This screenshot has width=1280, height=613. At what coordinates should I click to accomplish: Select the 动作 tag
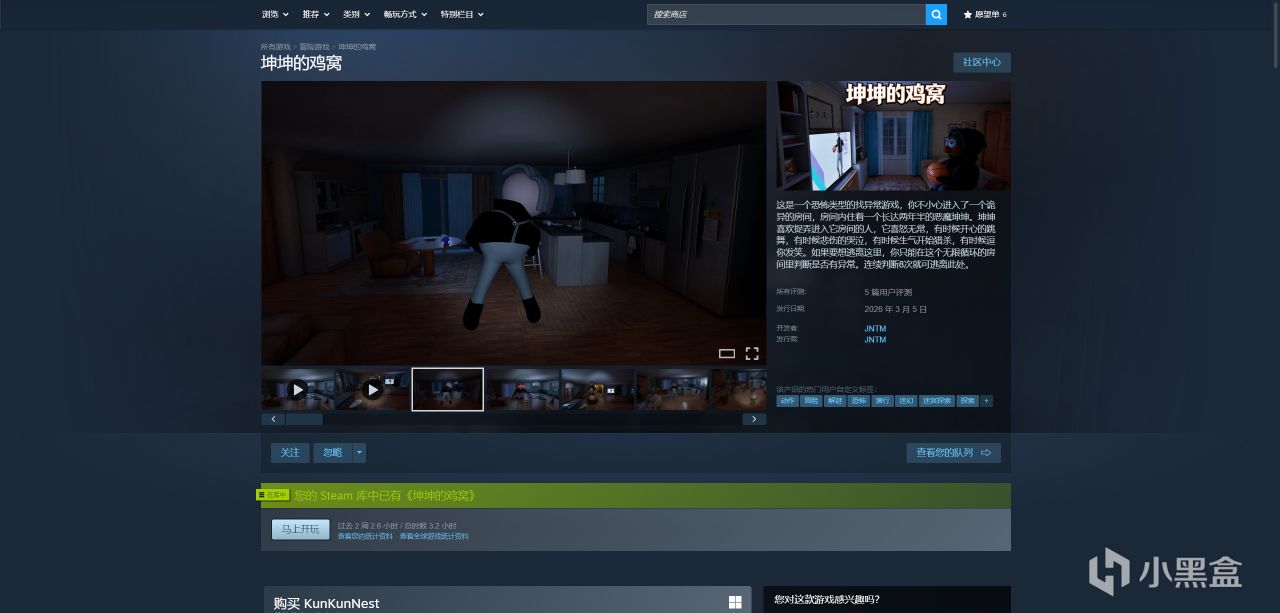[x=788, y=401]
